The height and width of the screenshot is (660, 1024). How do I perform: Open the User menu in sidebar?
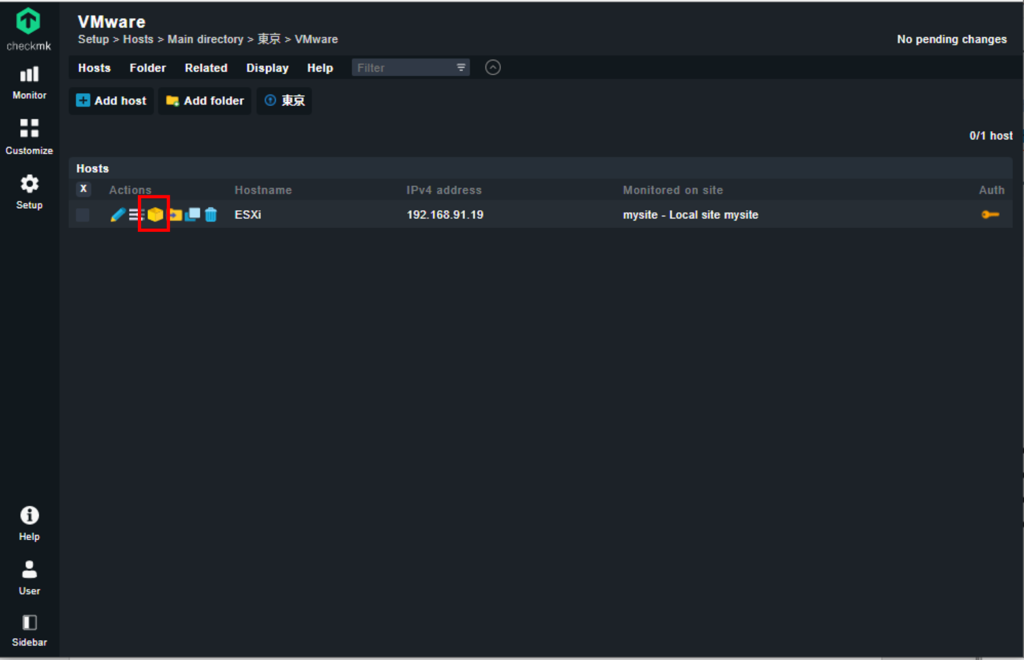[29, 578]
